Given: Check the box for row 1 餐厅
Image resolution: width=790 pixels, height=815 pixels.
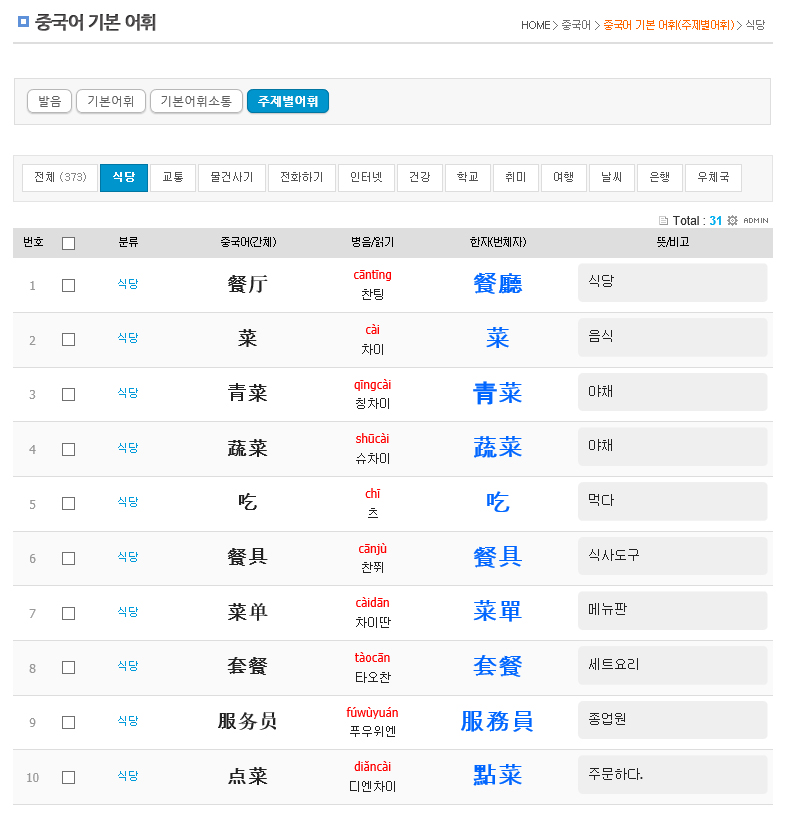Looking at the screenshot, I should 68,285.
